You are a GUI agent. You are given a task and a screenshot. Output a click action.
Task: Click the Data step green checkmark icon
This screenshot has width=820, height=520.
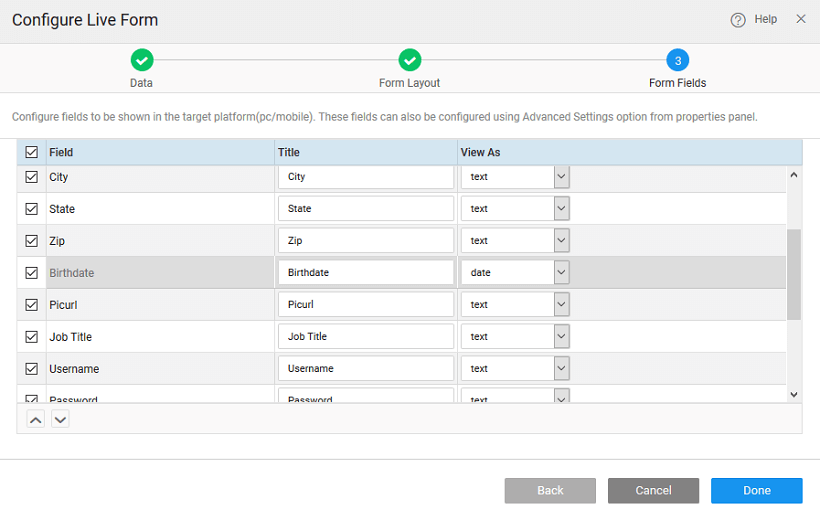pyautogui.click(x=142, y=60)
